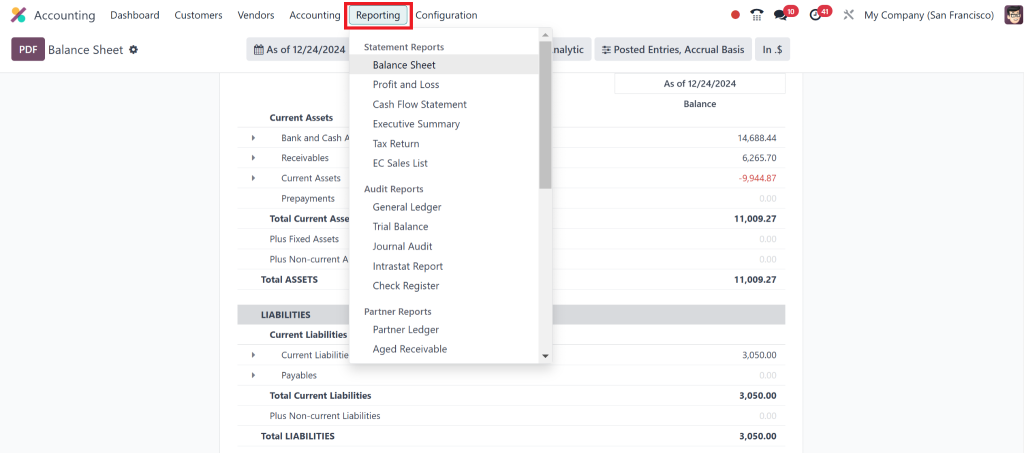Open the debug tools wrench icon
This screenshot has height=453, width=1024.
click(x=848, y=15)
